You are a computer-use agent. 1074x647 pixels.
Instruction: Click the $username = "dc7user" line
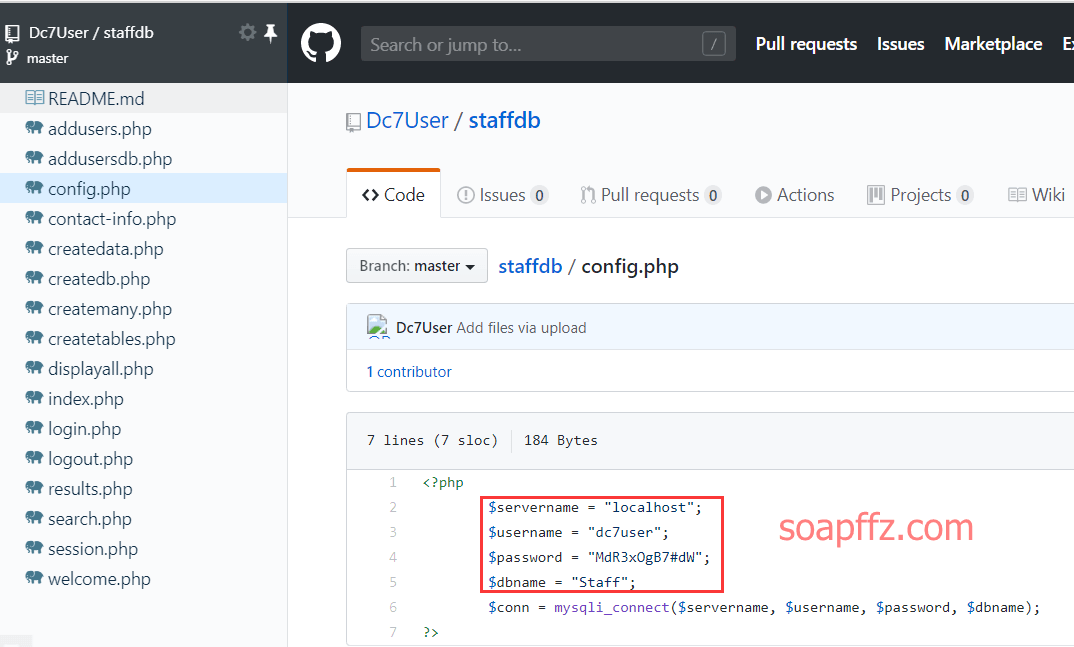point(578,533)
